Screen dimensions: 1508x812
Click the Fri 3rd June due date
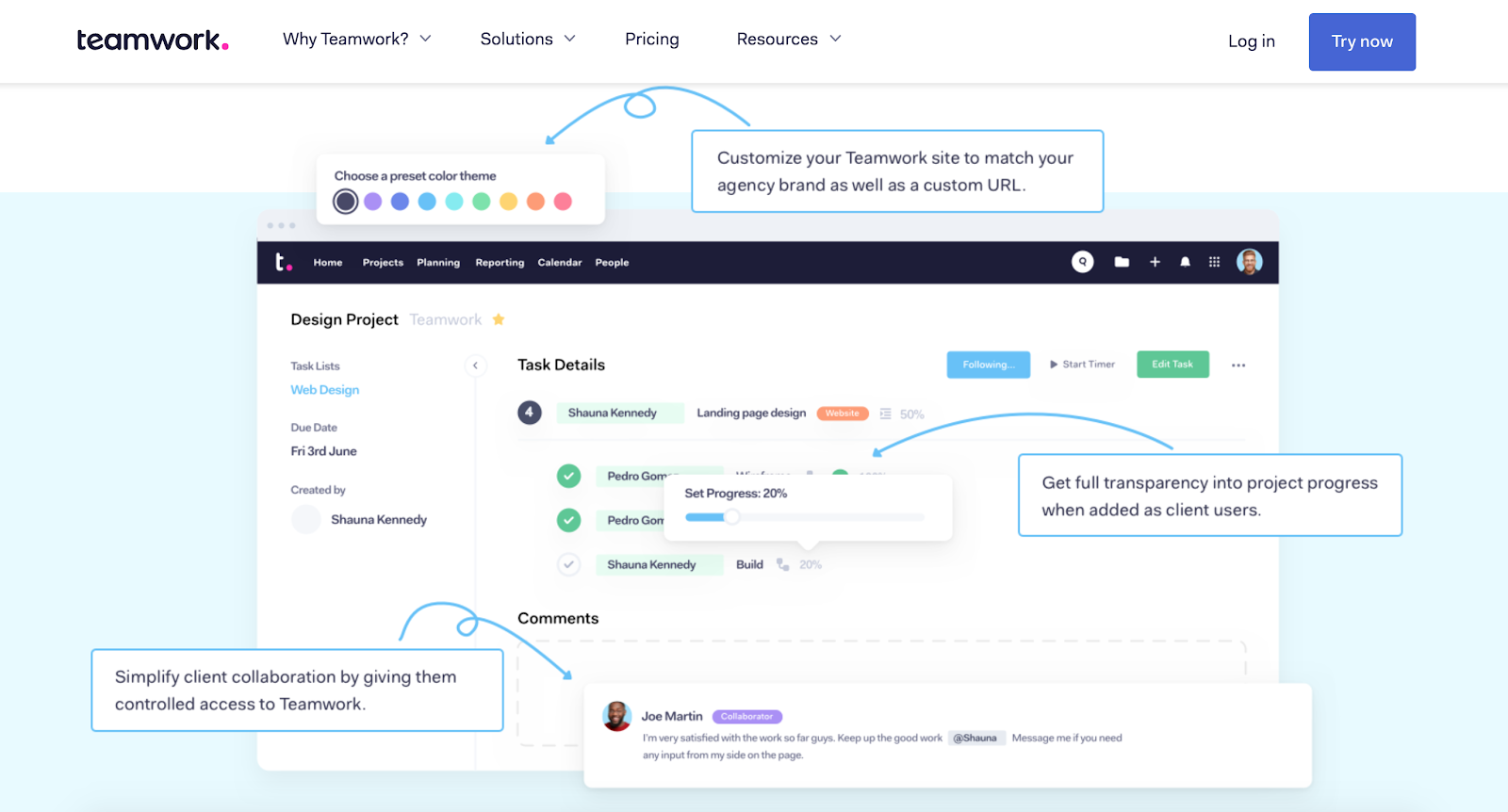323,451
